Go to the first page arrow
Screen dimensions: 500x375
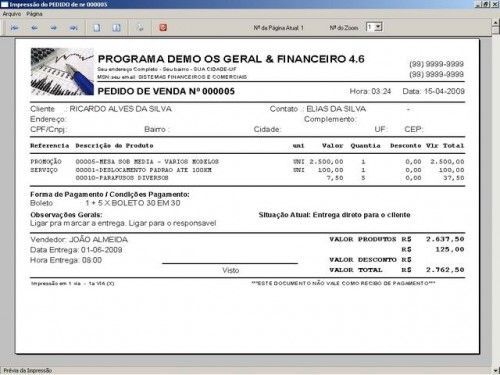(14, 28)
